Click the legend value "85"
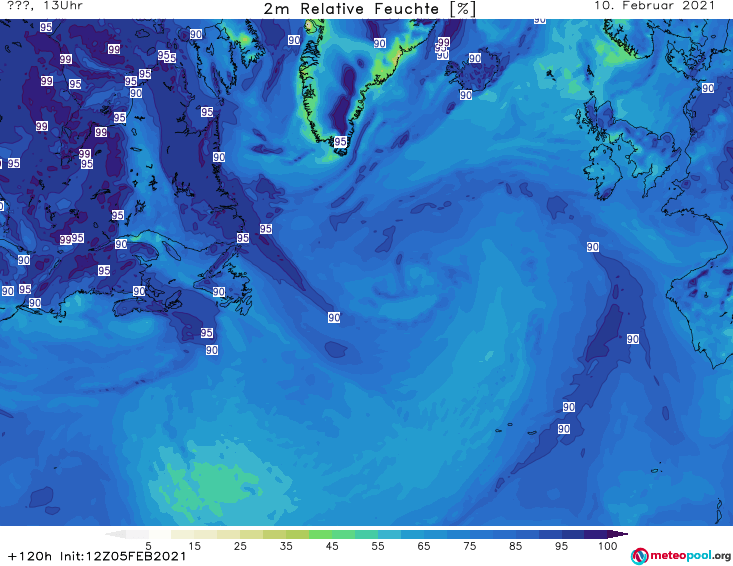733x566 pixels. 516,546
